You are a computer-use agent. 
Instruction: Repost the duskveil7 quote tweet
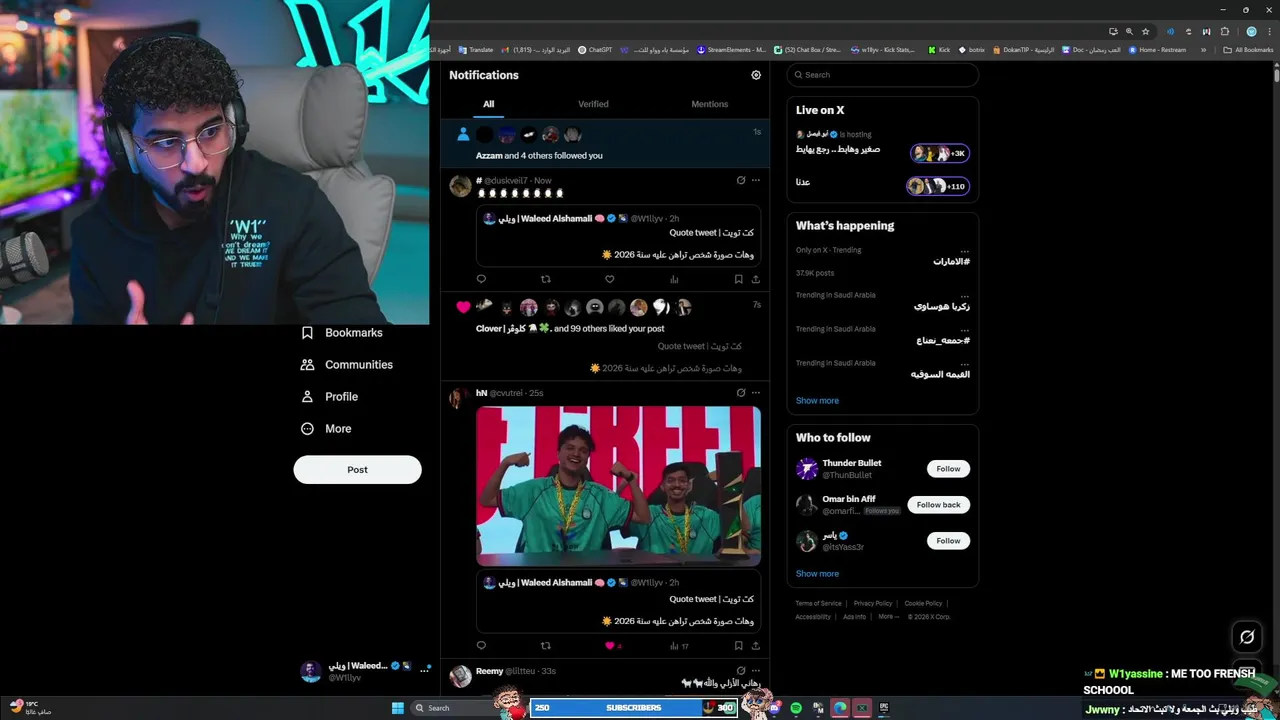tap(545, 279)
